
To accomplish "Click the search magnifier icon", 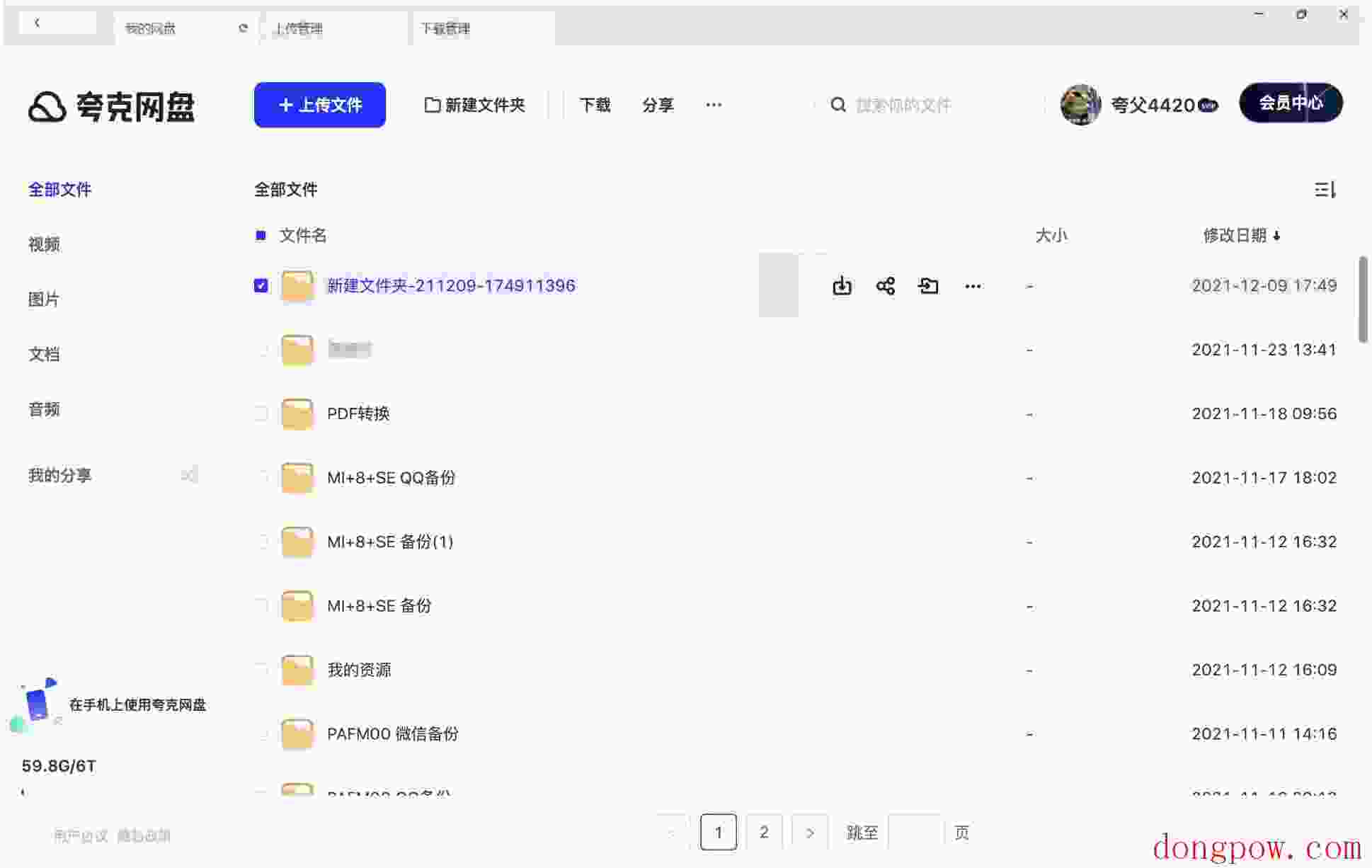I will 838,105.
